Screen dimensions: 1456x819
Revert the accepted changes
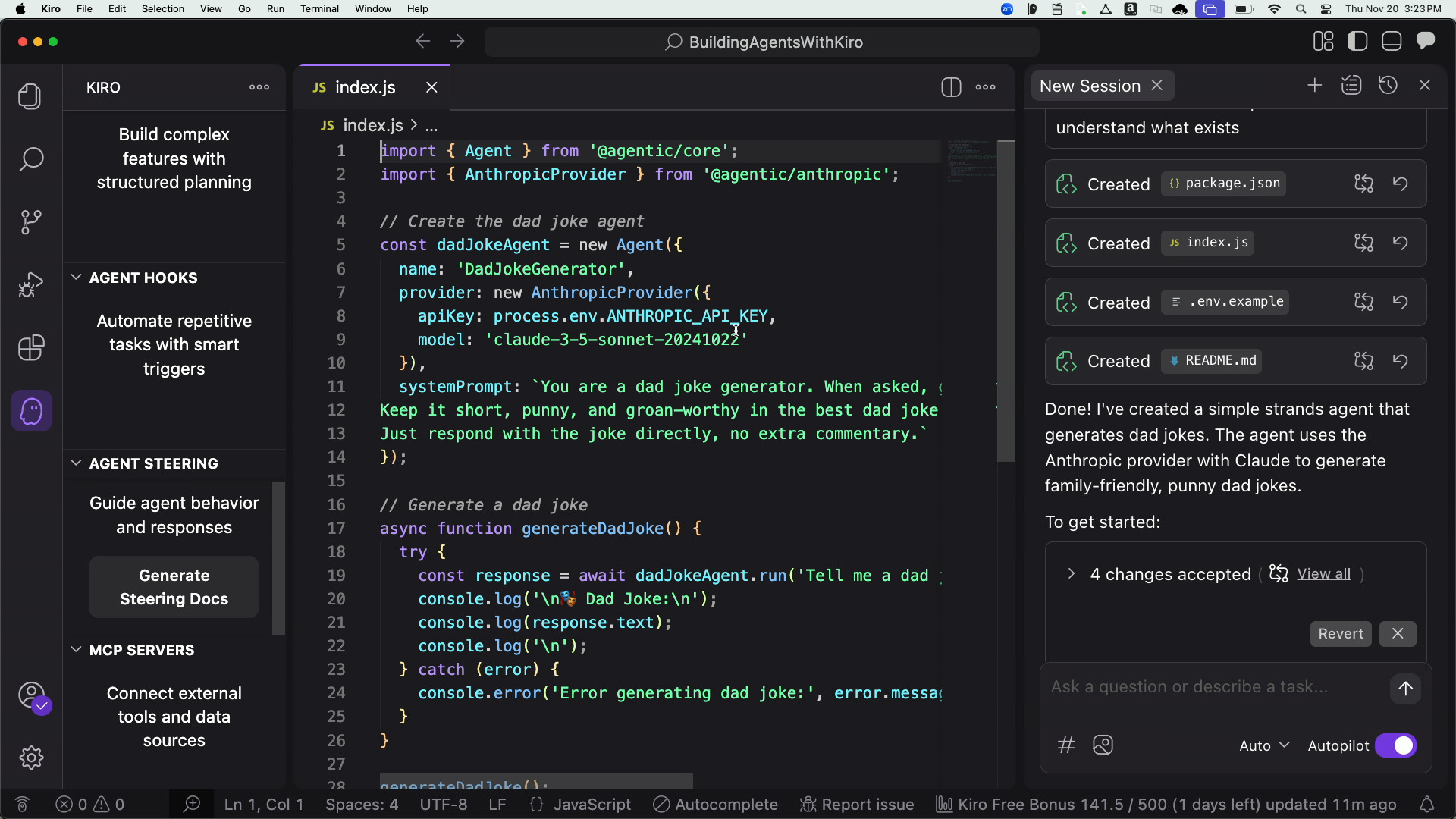click(x=1340, y=634)
